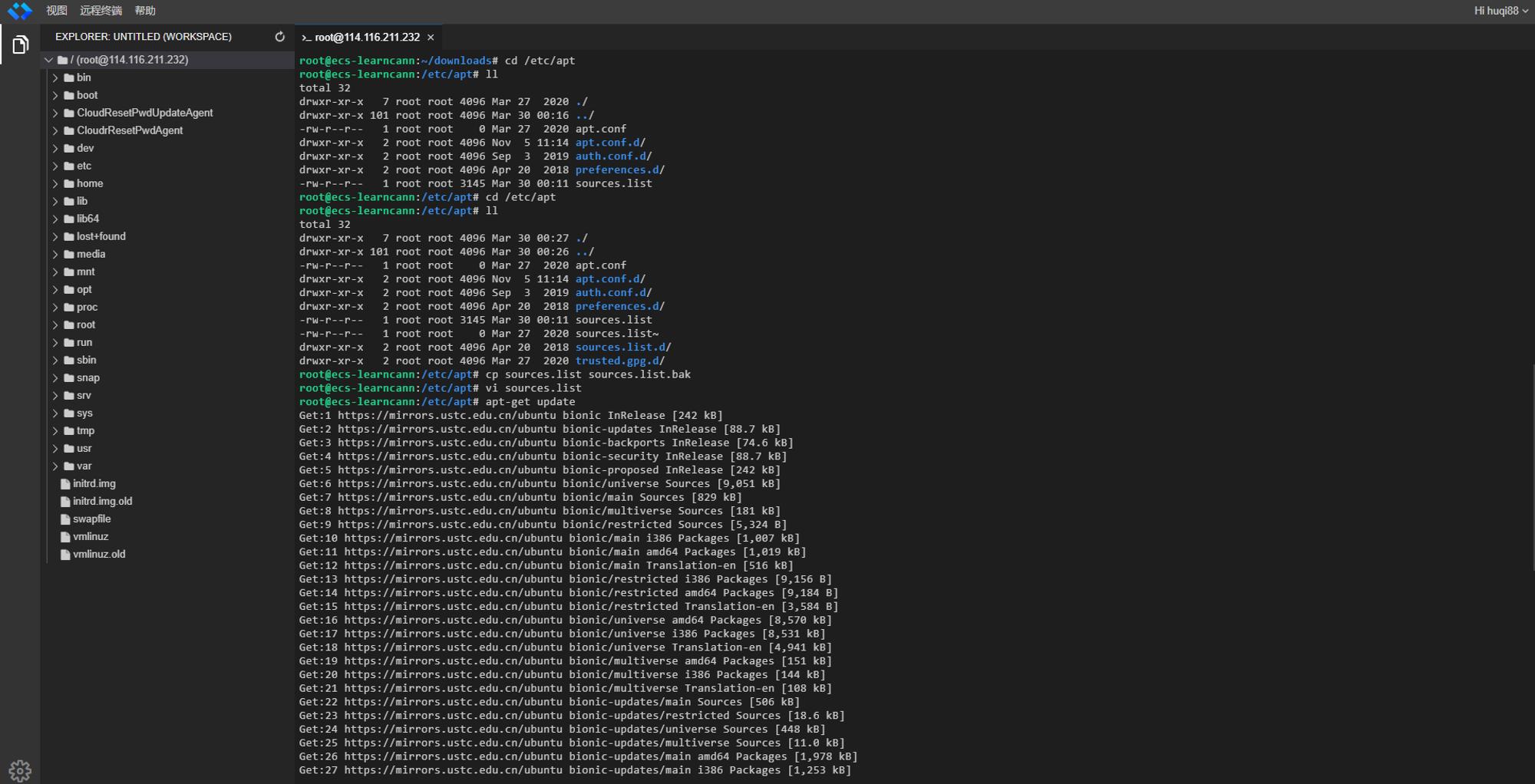Click the Get:1 bionic InRelease line
Viewport: 1535px width, 784px height.
tap(511, 416)
